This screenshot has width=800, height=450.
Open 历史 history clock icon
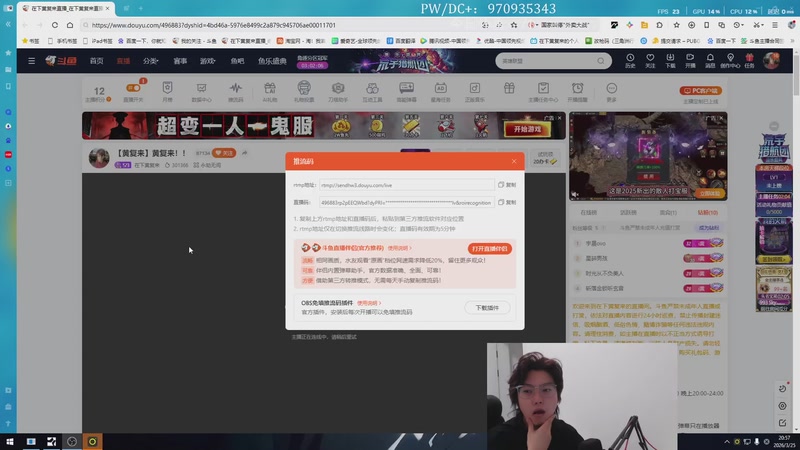click(630, 61)
